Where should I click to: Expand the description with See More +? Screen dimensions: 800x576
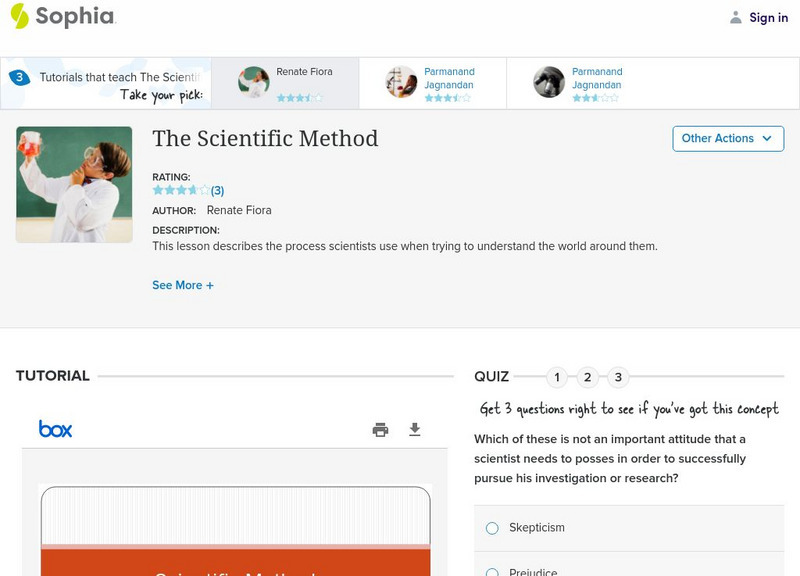click(x=183, y=285)
